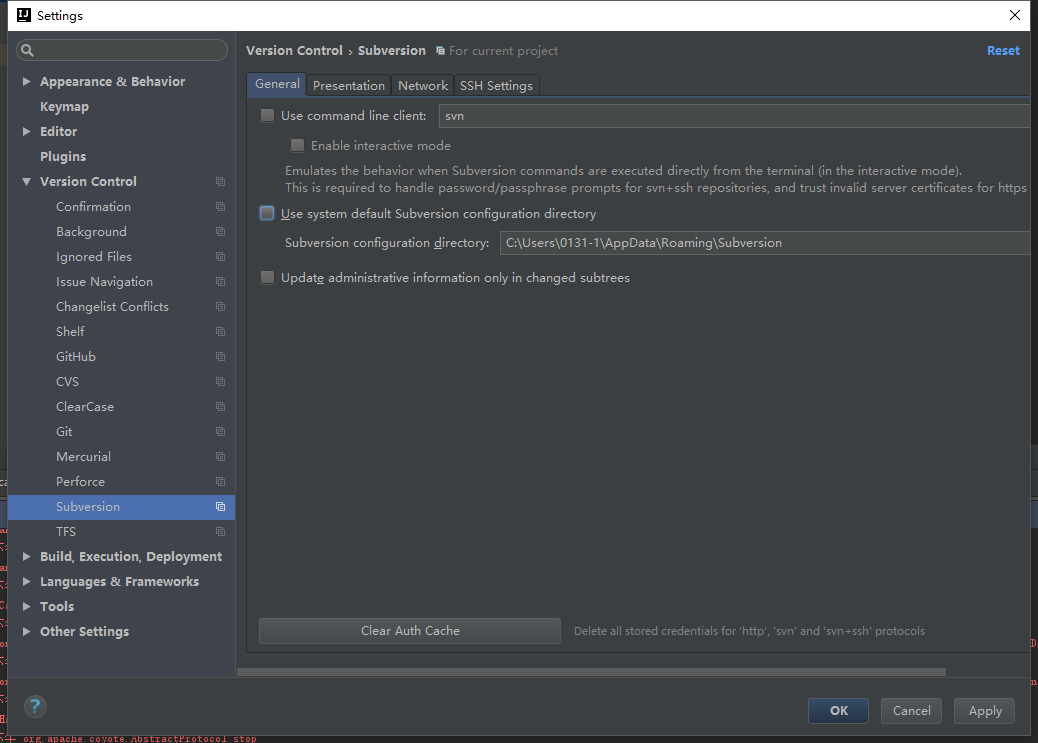Image resolution: width=1038 pixels, height=743 pixels.
Task: Toggle 'Enable interactive mode' checkbox
Action: click(x=297, y=145)
